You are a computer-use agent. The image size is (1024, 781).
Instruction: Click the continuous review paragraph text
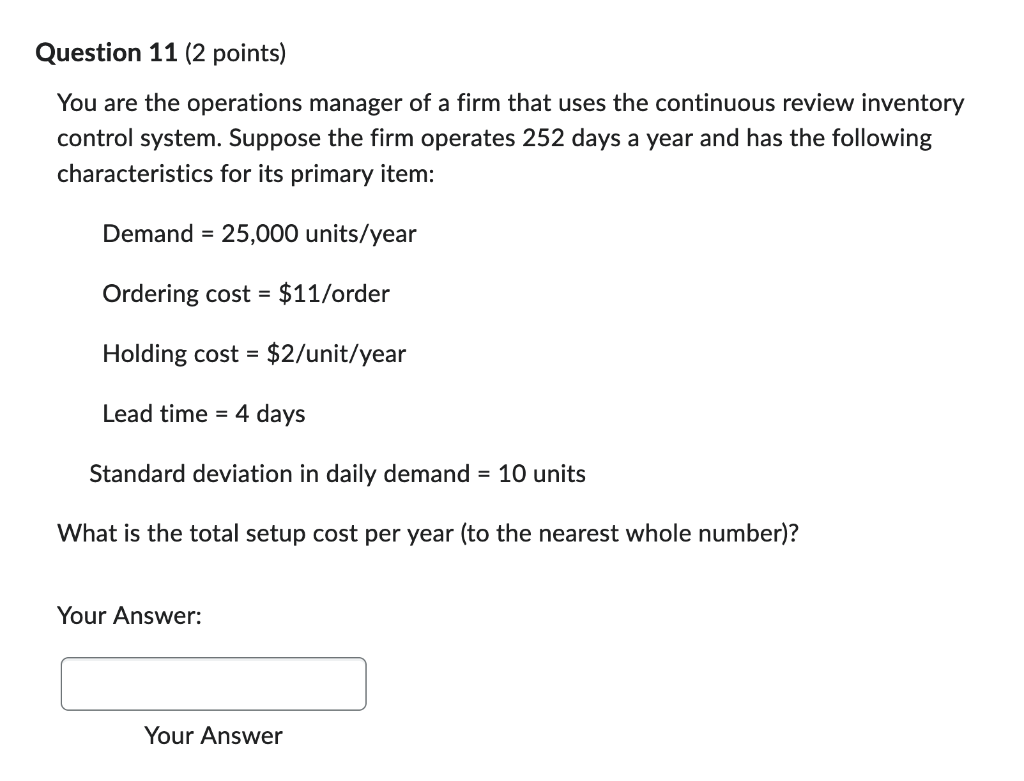[500, 137]
